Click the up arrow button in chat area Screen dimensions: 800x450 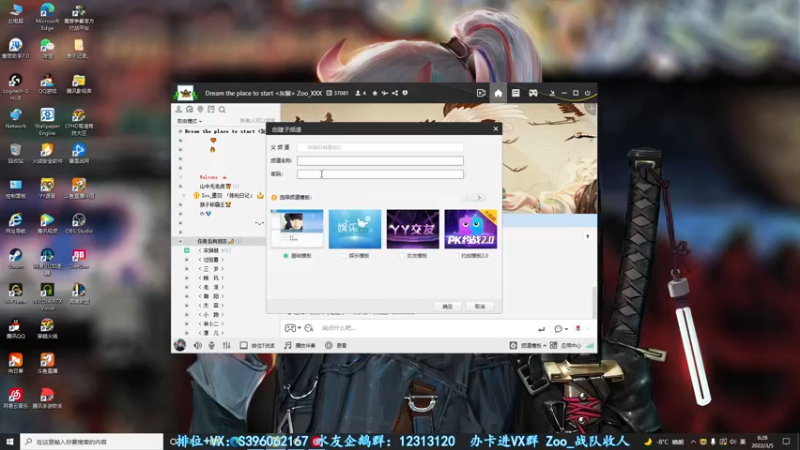(x=587, y=236)
